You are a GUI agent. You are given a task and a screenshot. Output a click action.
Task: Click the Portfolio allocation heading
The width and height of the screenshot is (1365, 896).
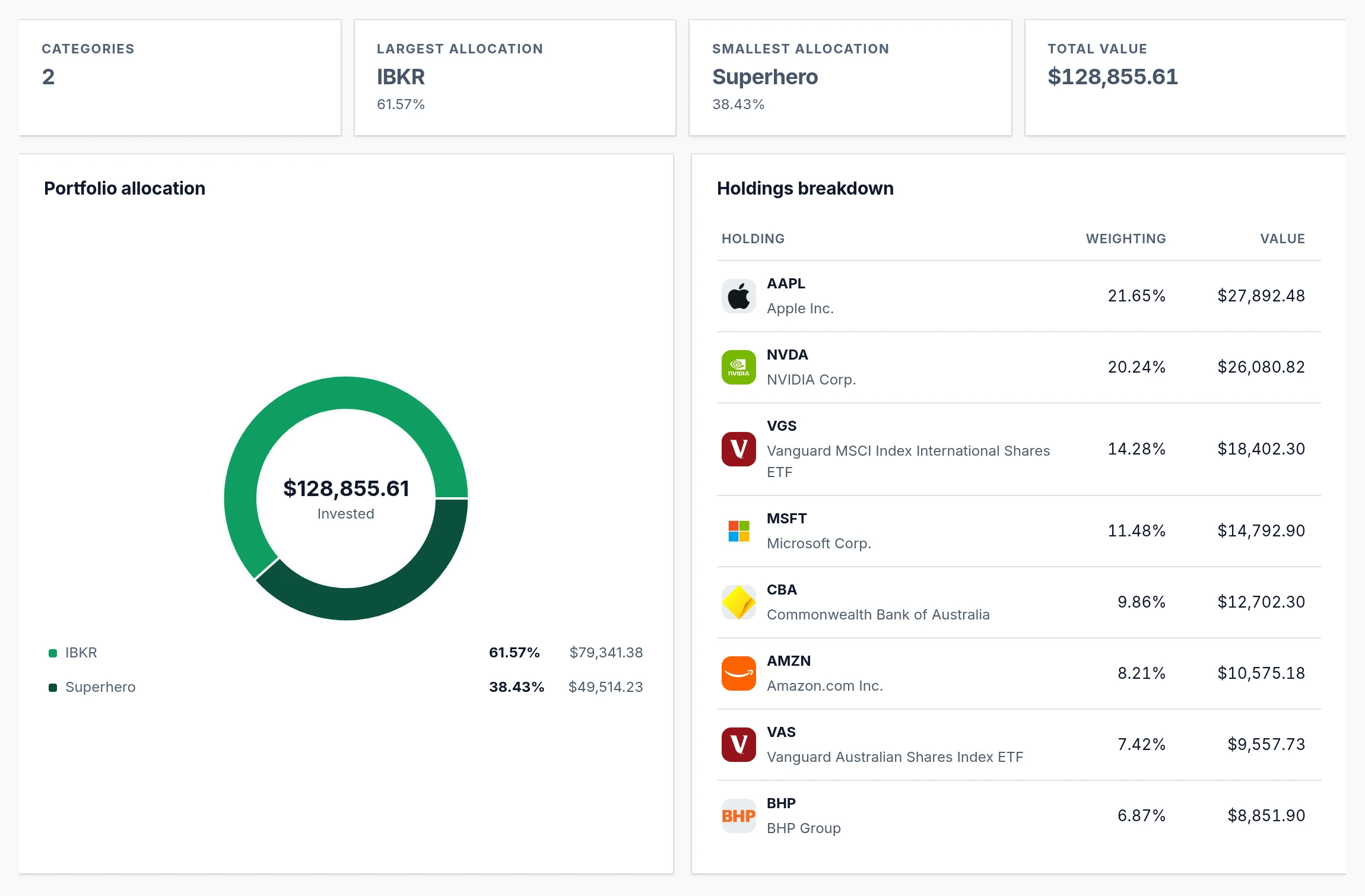click(125, 189)
